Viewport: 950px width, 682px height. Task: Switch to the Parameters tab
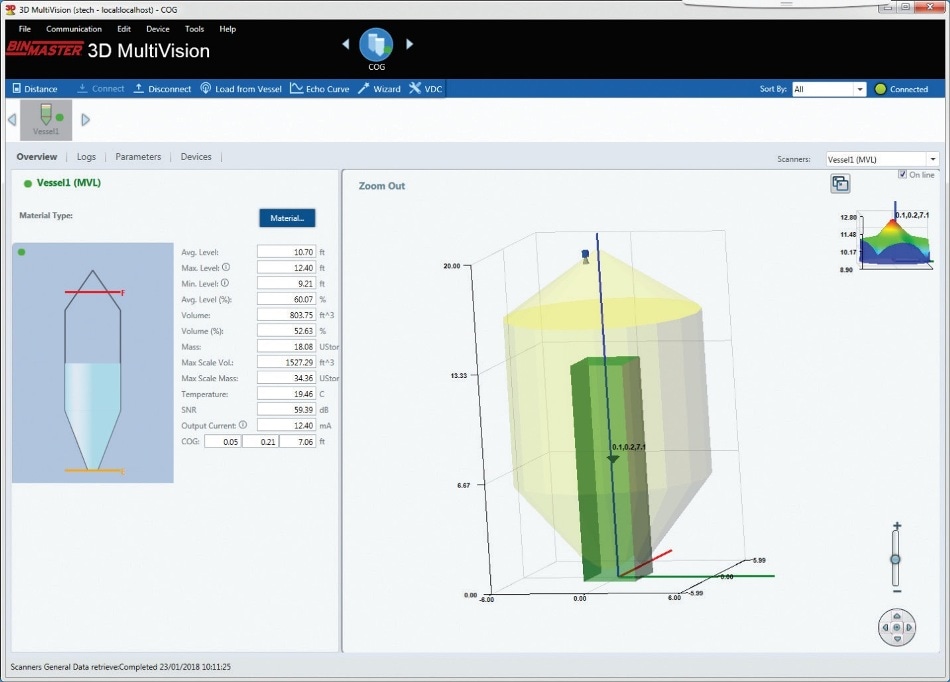click(x=138, y=157)
